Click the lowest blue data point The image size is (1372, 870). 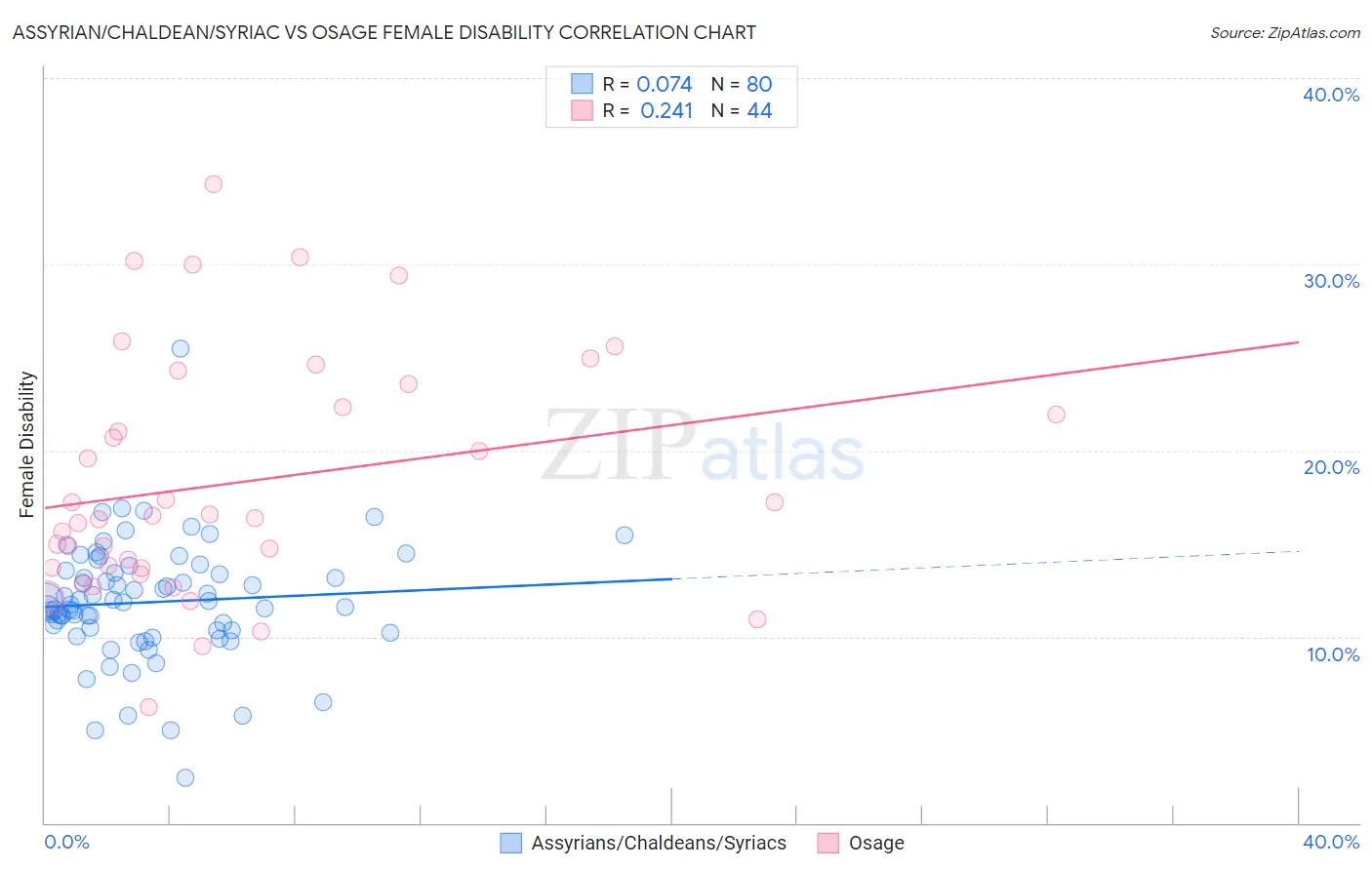point(184,777)
